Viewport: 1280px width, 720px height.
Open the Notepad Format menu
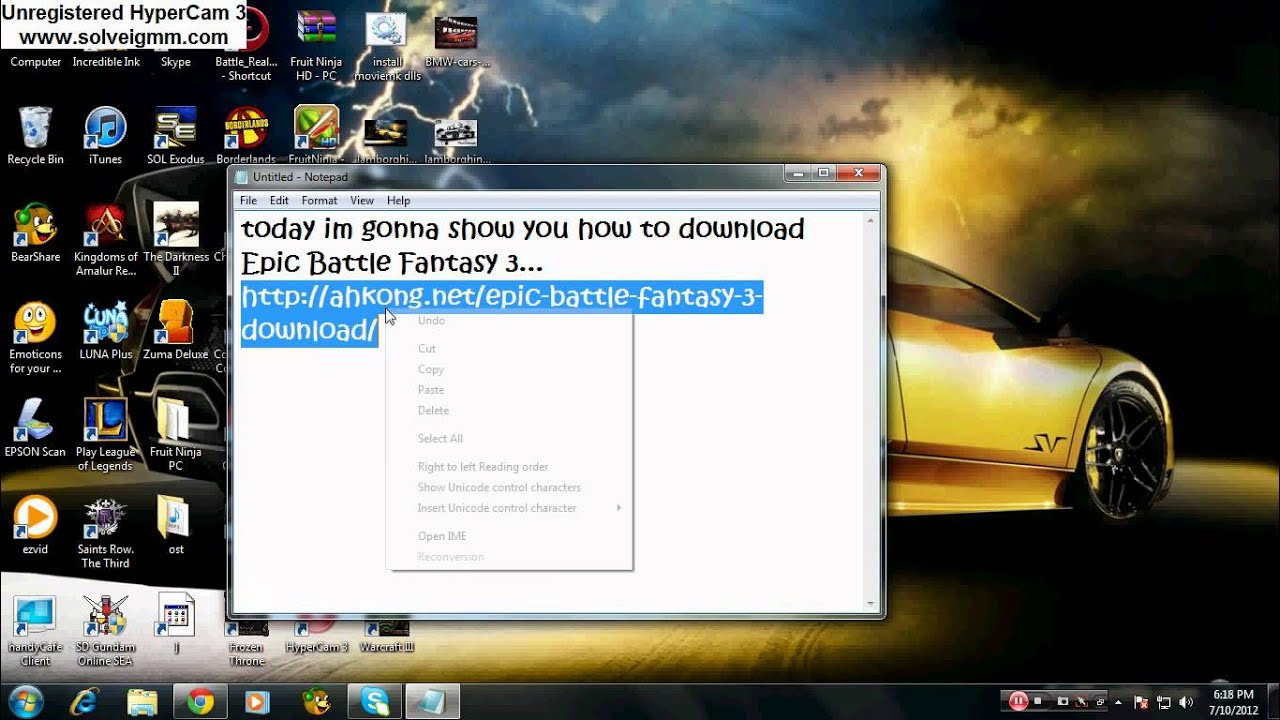click(x=319, y=201)
